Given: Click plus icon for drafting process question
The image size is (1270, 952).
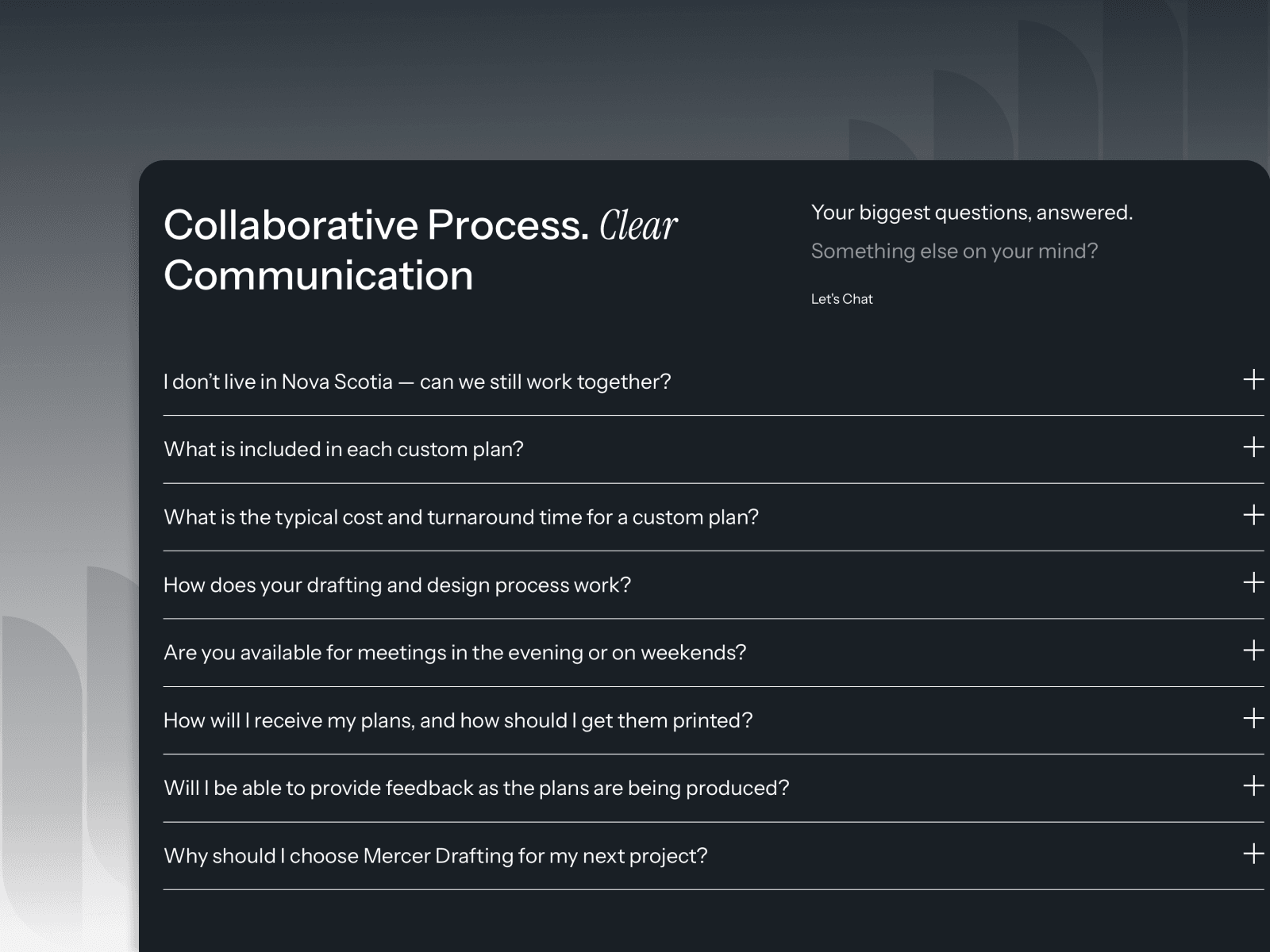Looking at the screenshot, I should pyautogui.click(x=1253, y=583).
